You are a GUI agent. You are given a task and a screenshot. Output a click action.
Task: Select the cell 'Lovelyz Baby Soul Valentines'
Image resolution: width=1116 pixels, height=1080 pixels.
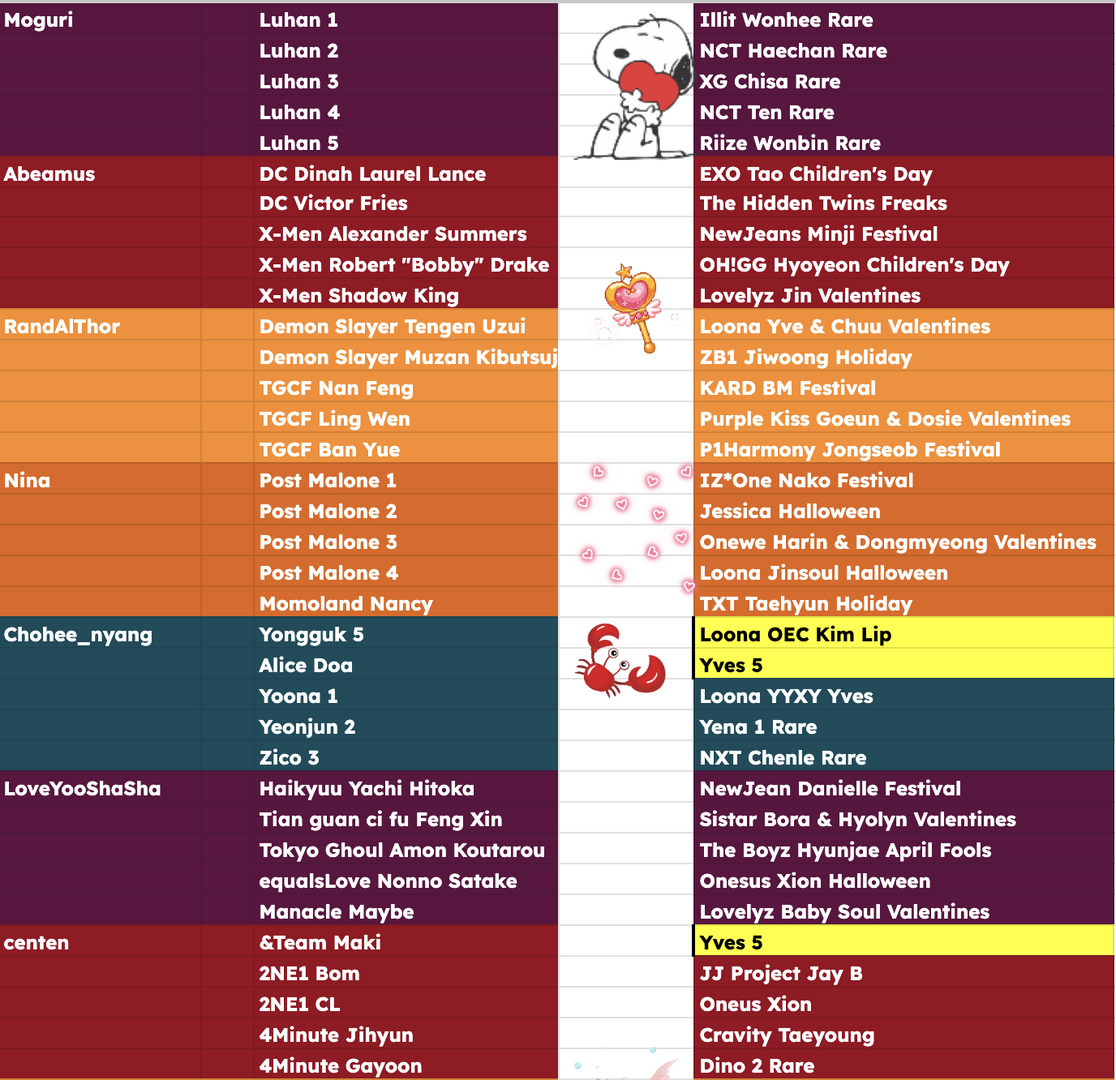(904, 911)
